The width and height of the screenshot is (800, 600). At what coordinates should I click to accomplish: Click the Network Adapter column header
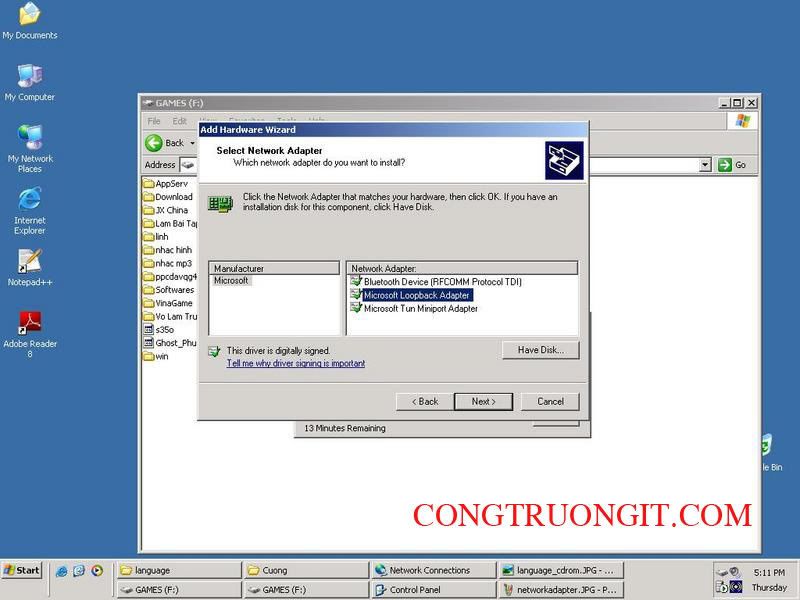(x=462, y=268)
